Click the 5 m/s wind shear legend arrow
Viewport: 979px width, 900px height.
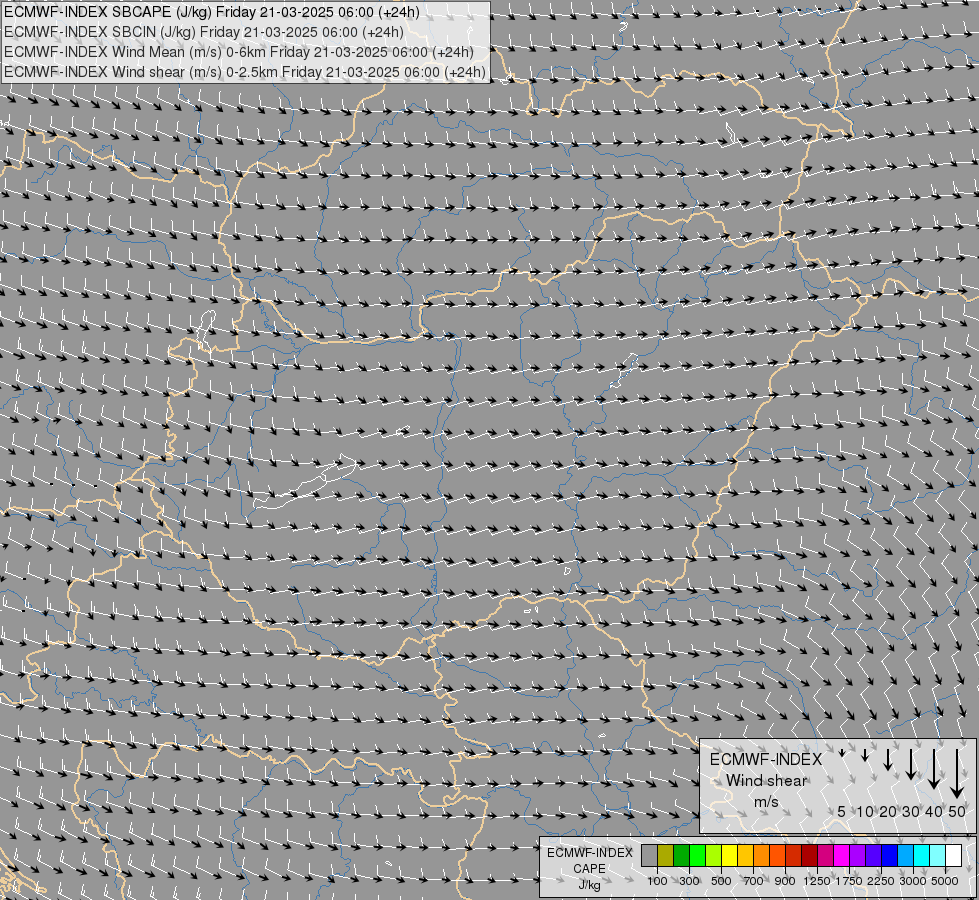coord(842,753)
